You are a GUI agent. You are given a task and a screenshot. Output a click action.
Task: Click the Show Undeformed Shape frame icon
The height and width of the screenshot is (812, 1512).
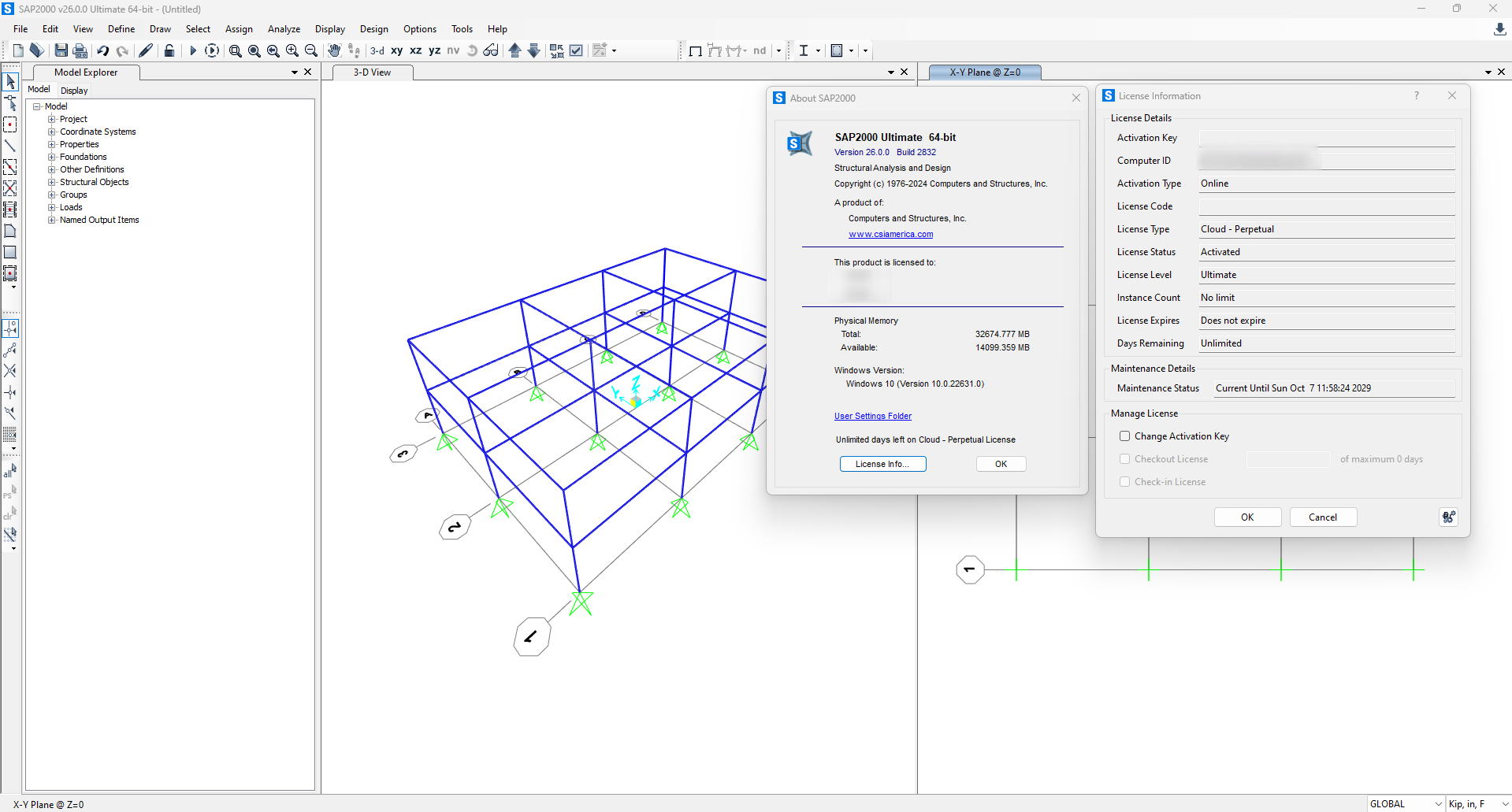(695, 50)
